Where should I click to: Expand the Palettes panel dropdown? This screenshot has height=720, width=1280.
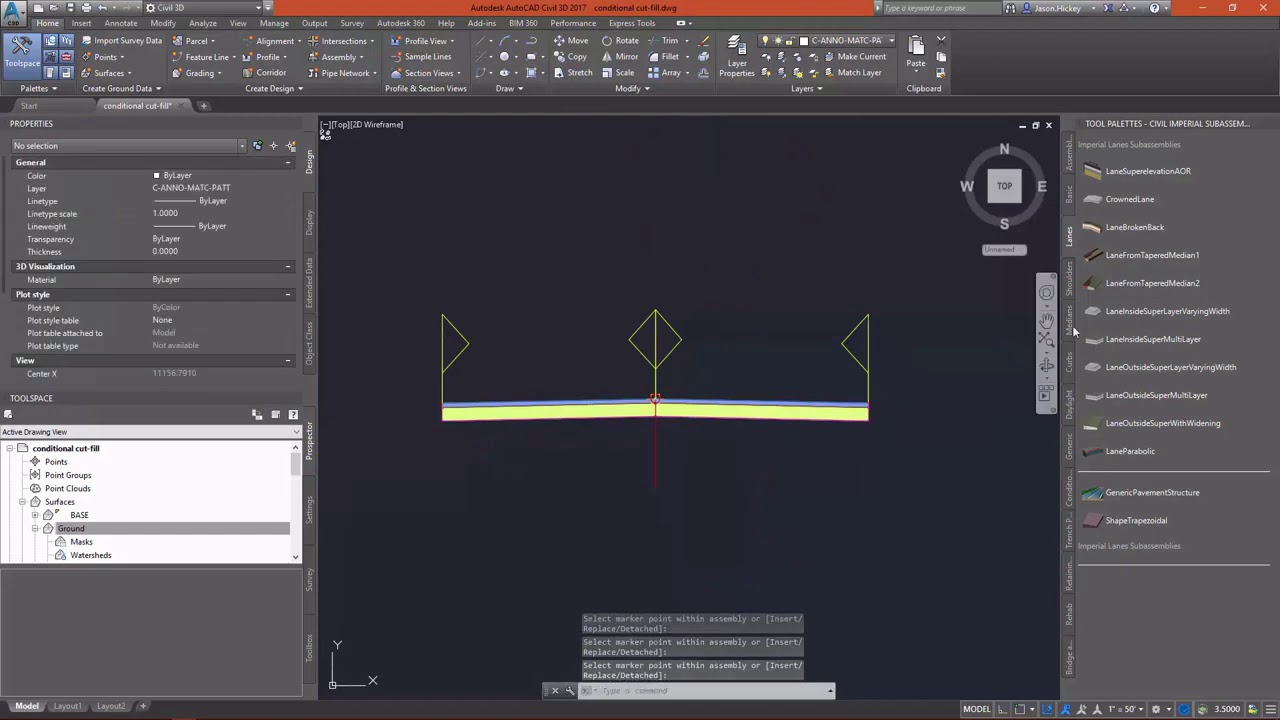[x=38, y=88]
